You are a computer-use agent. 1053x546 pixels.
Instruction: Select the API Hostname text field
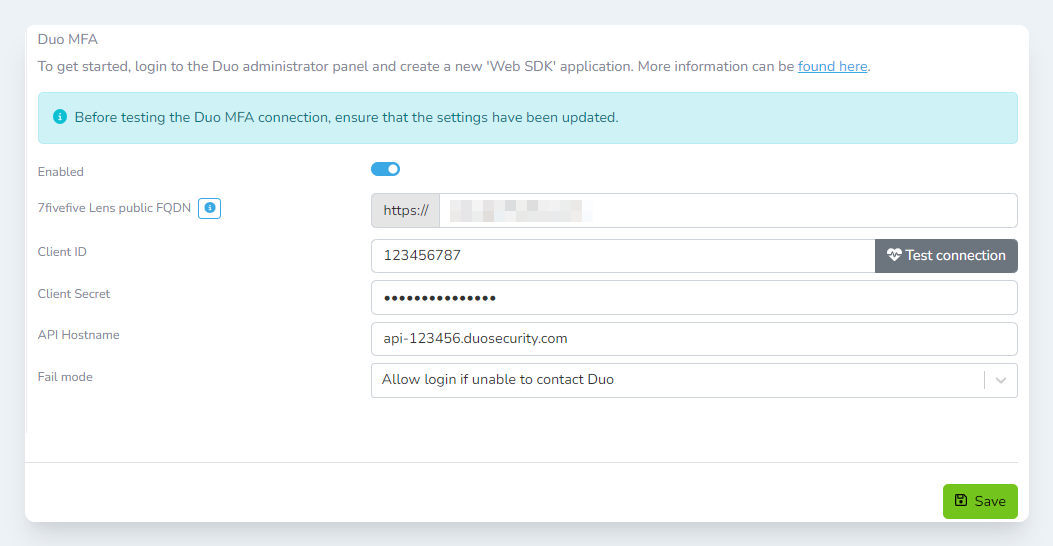coord(693,339)
